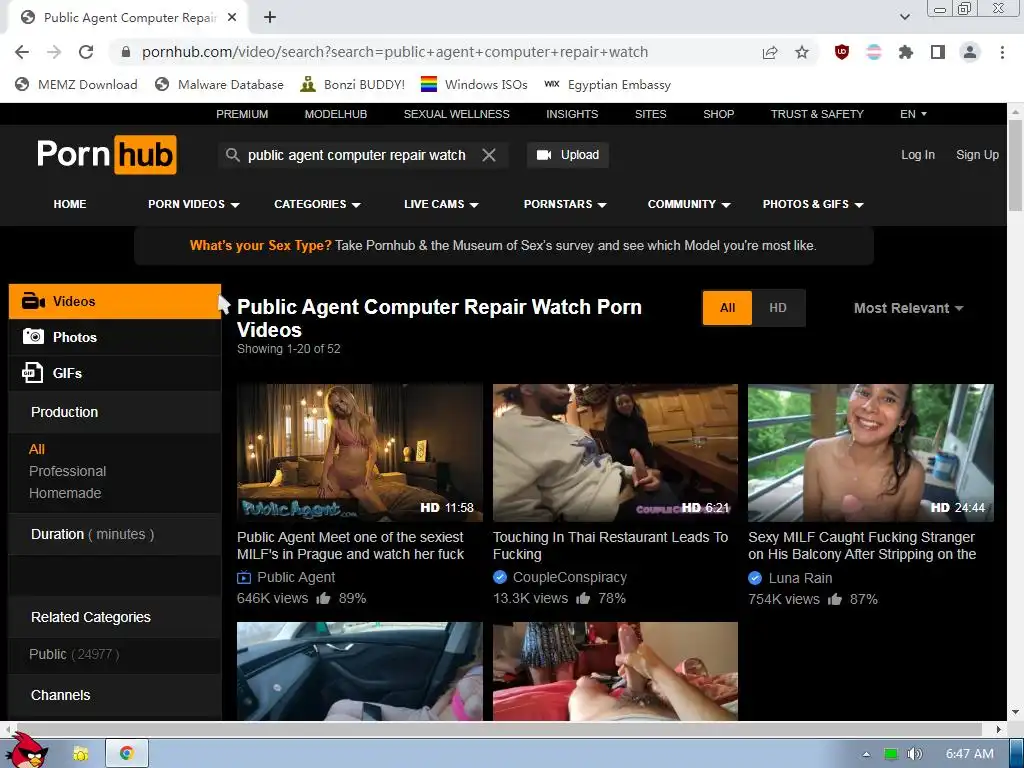Toggle the browser side panel
The height and width of the screenshot is (768, 1024).
coord(938,52)
